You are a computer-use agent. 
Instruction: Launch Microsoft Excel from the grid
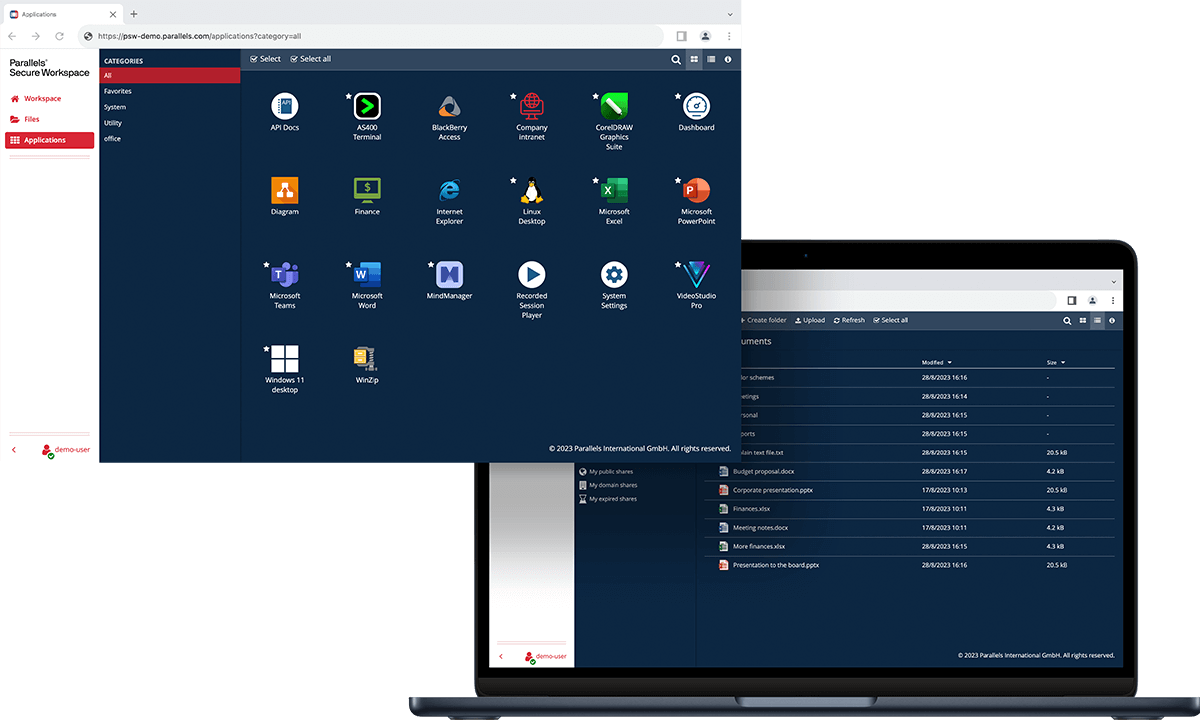[x=614, y=191]
